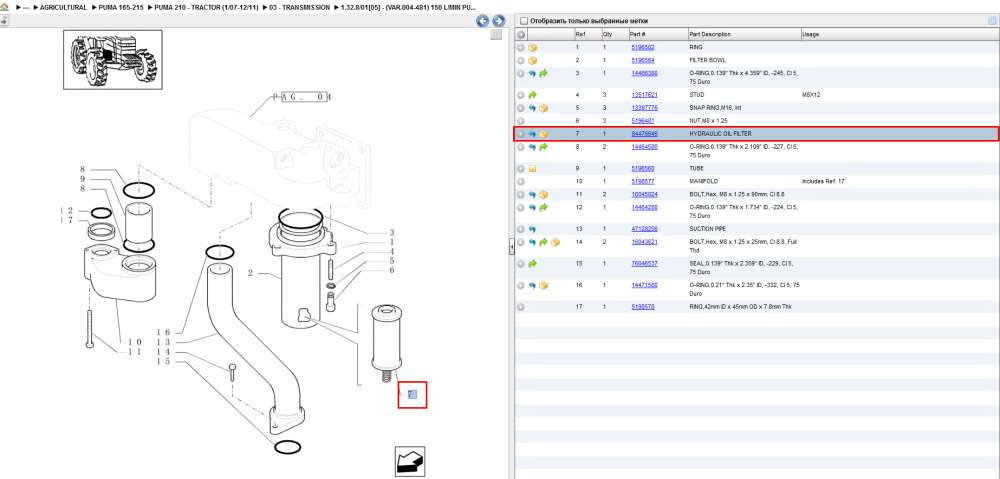Click package icon in Ref 16 O-RING row
The width and height of the screenshot is (1000, 479).
pos(543,285)
